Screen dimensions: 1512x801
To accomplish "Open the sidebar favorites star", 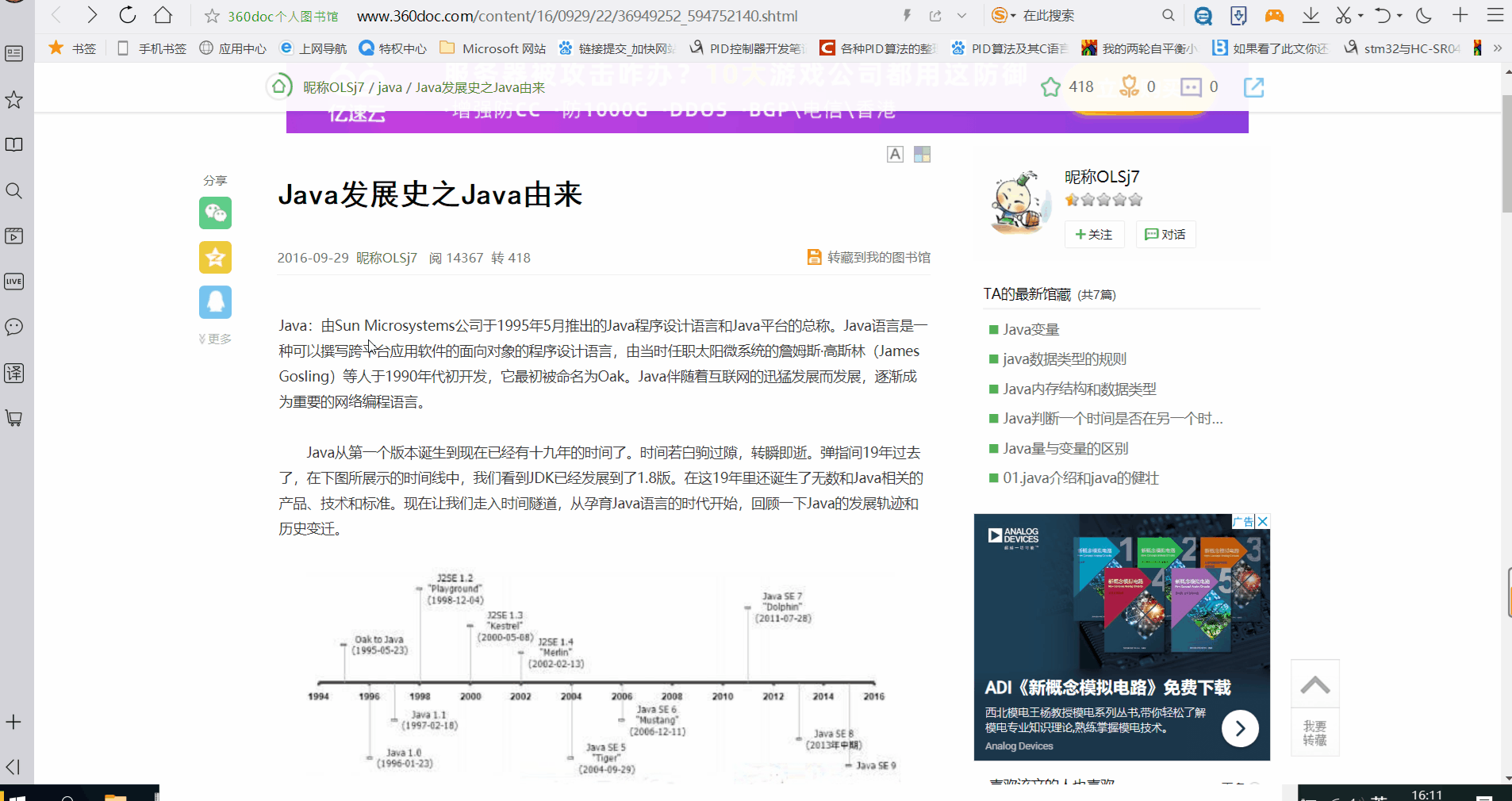I will 14,100.
